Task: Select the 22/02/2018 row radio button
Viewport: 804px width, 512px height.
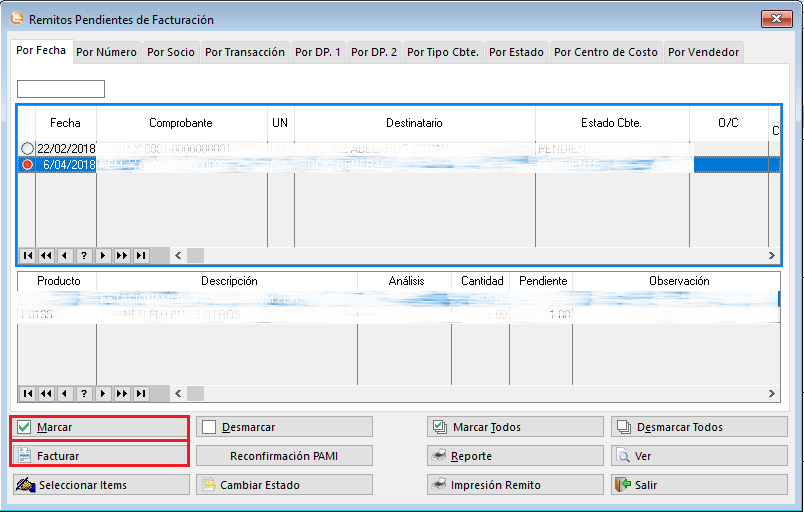Action: 27,149
